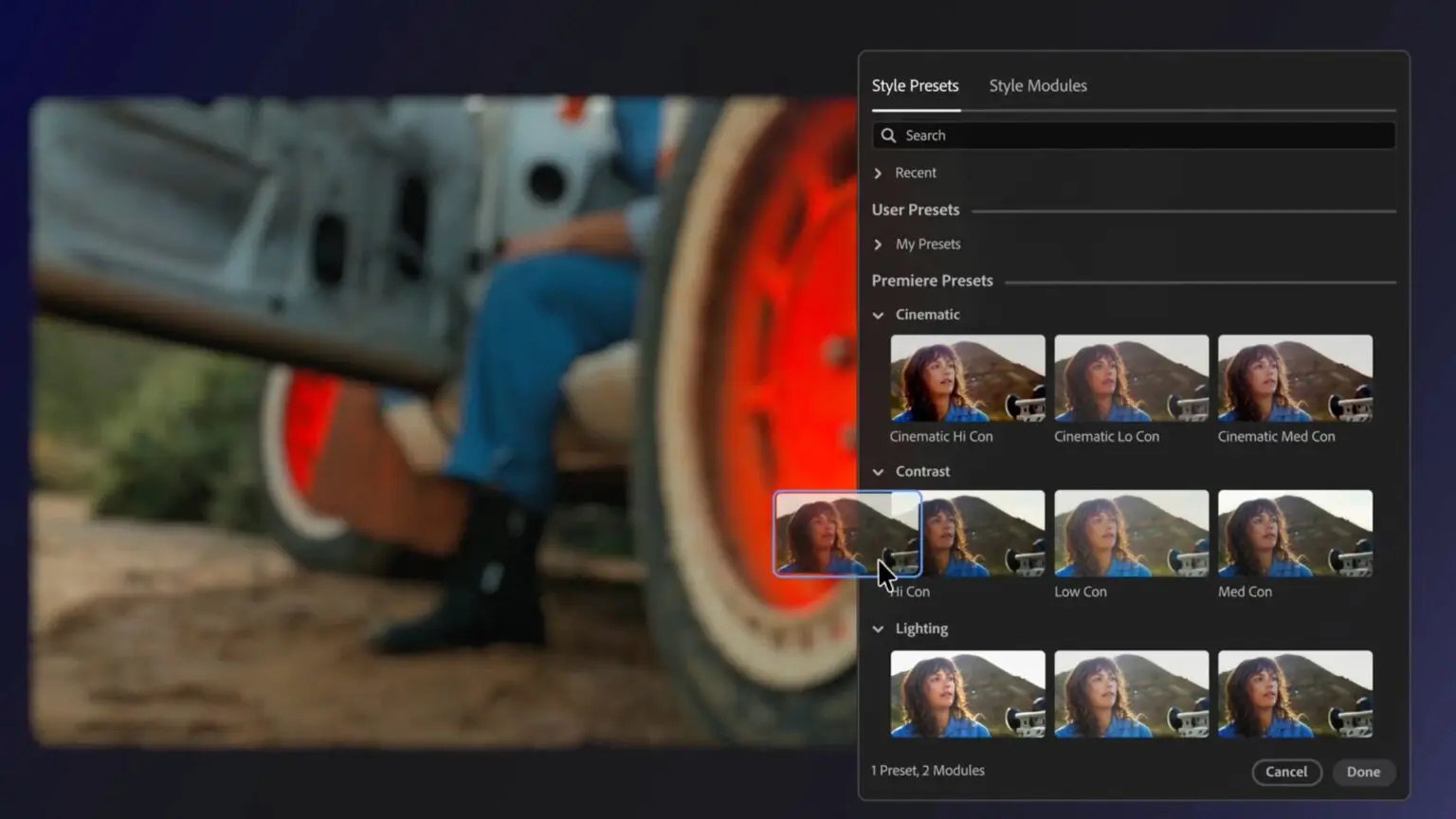Choose the first Lighting preset thumbnail
Image resolution: width=1456 pixels, height=819 pixels.
click(967, 693)
